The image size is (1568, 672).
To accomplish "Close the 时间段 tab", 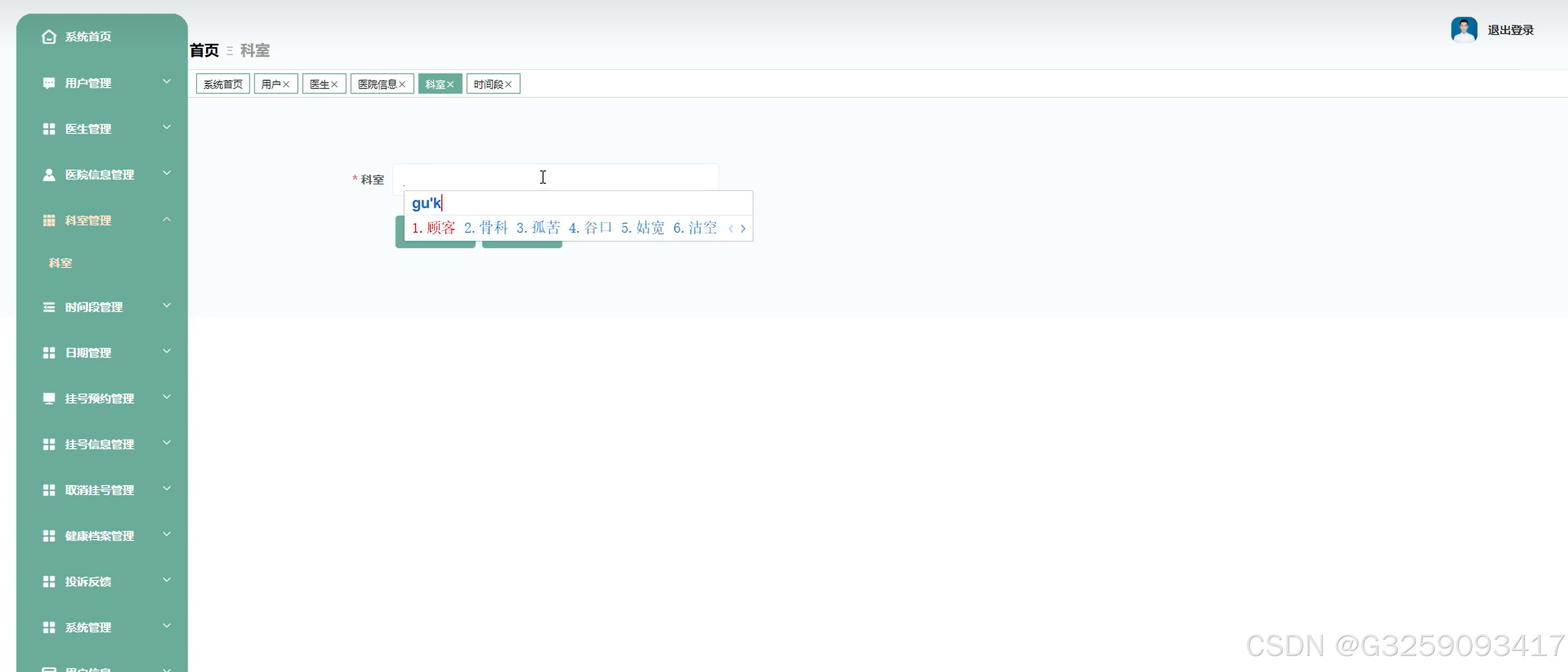I will point(508,85).
